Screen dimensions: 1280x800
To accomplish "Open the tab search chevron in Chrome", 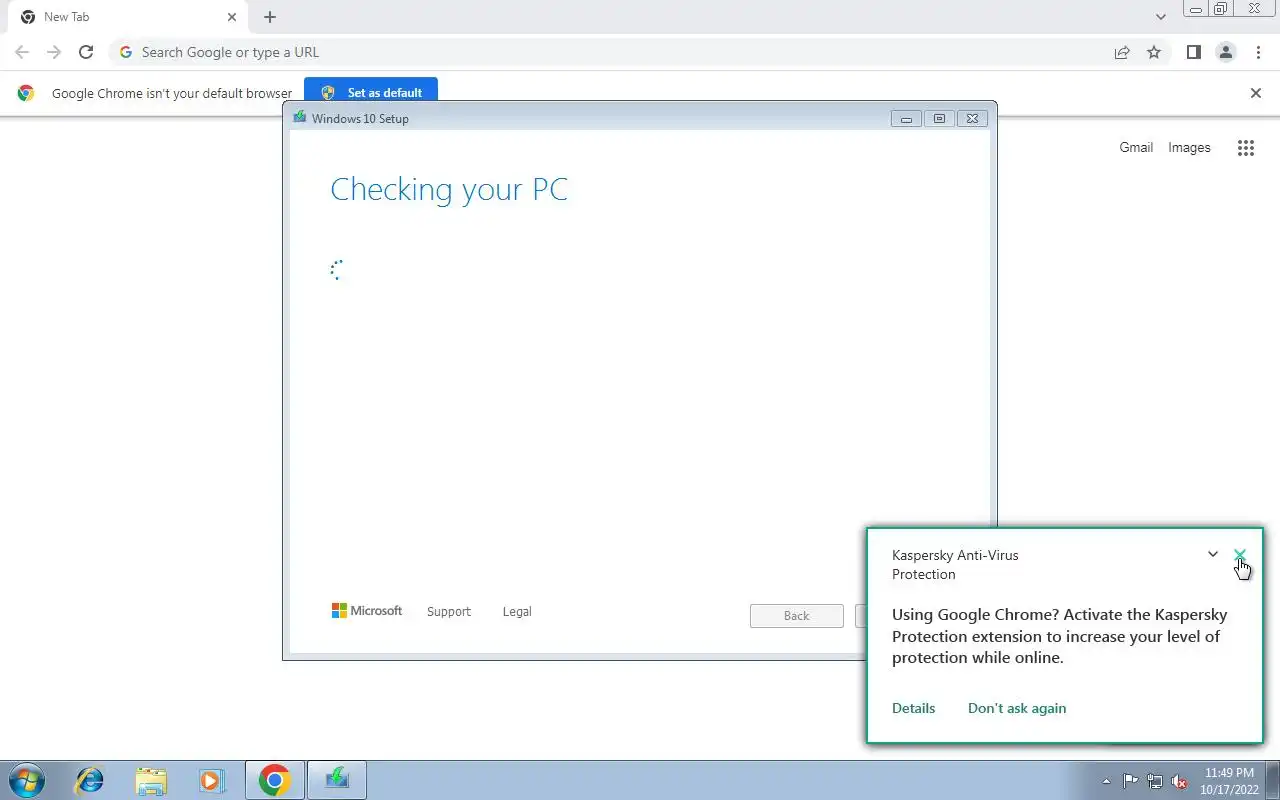I will pos(1161,17).
